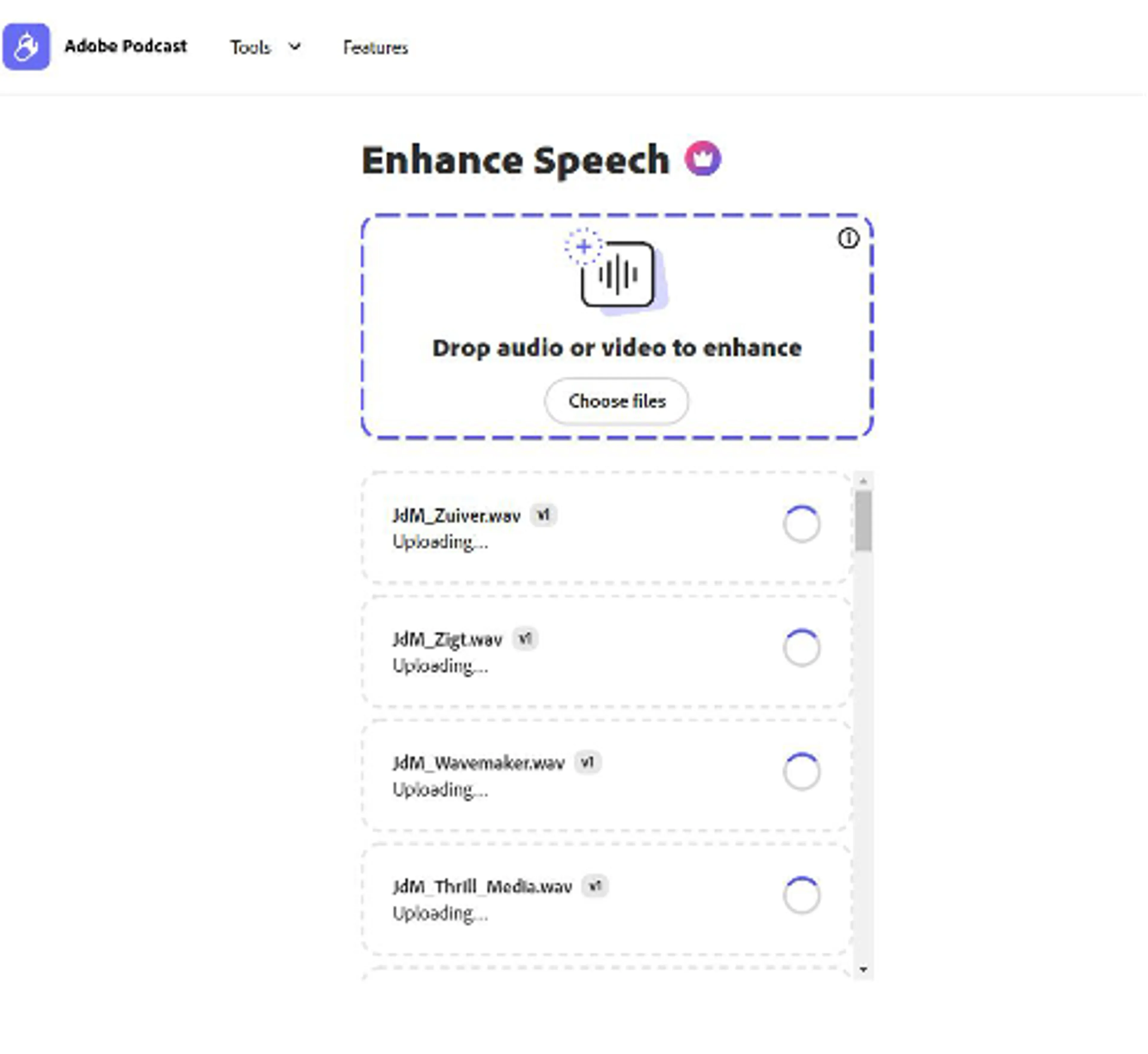Click the Uploading status under JdM_Thrill_Media.wav
This screenshot has height=1054, width=1148.
(440, 913)
